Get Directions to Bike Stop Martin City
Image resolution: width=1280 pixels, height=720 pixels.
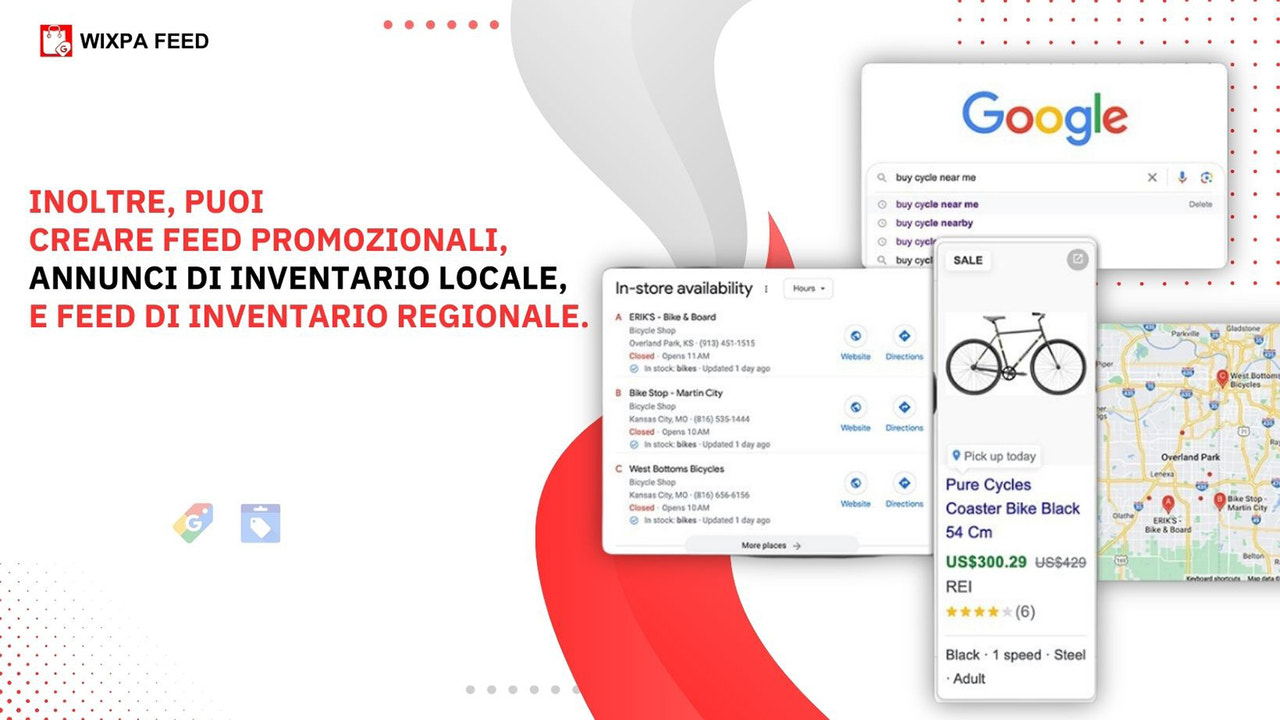(x=904, y=413)
